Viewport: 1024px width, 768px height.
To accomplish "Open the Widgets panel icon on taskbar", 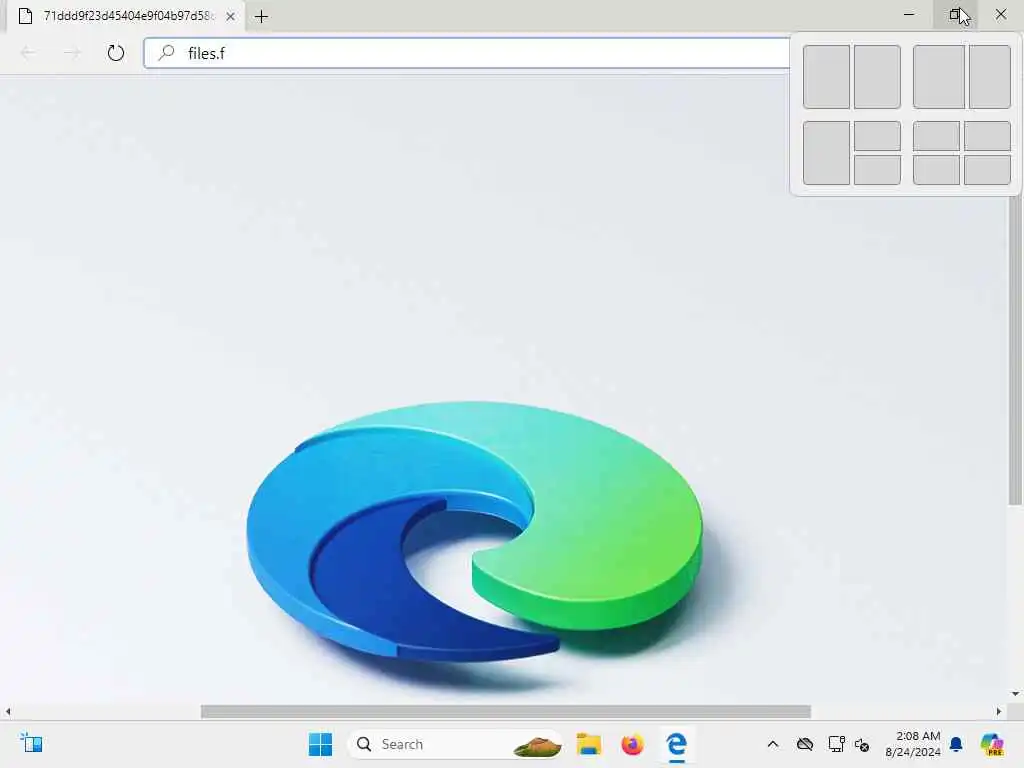I will click(x=31, y=743).
